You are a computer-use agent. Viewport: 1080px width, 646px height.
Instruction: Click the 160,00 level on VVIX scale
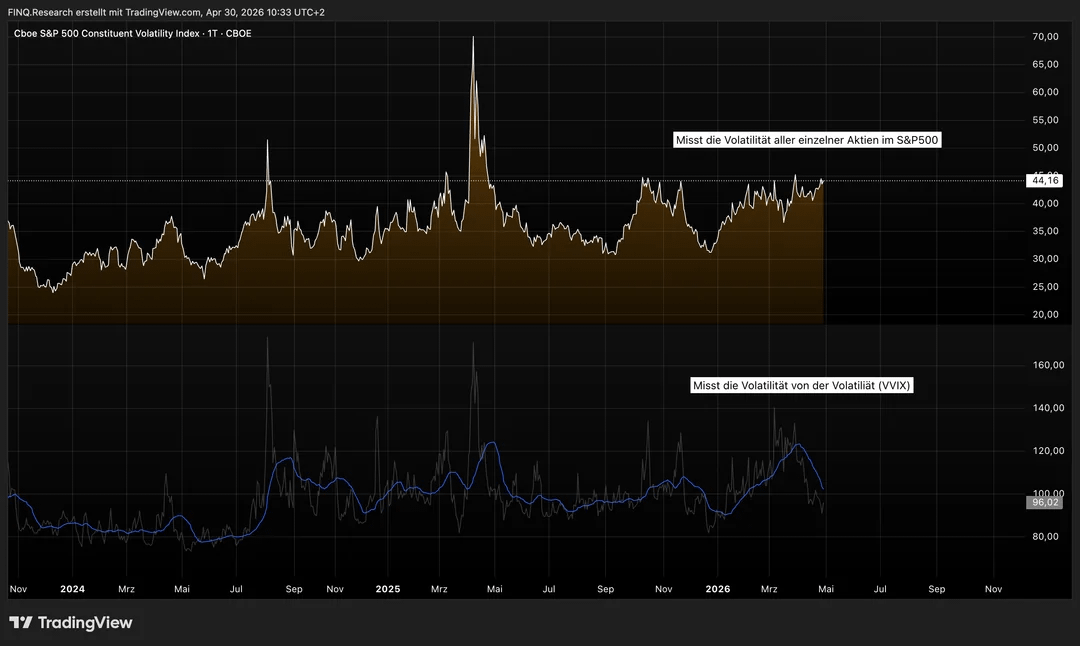point(1045,366)
